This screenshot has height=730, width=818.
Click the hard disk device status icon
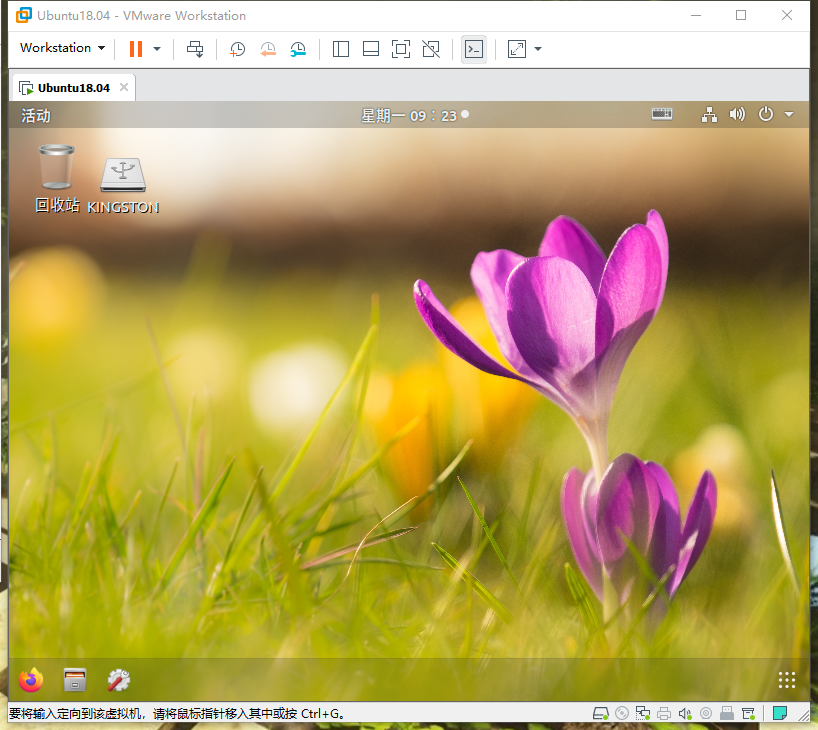pos(600,713)
